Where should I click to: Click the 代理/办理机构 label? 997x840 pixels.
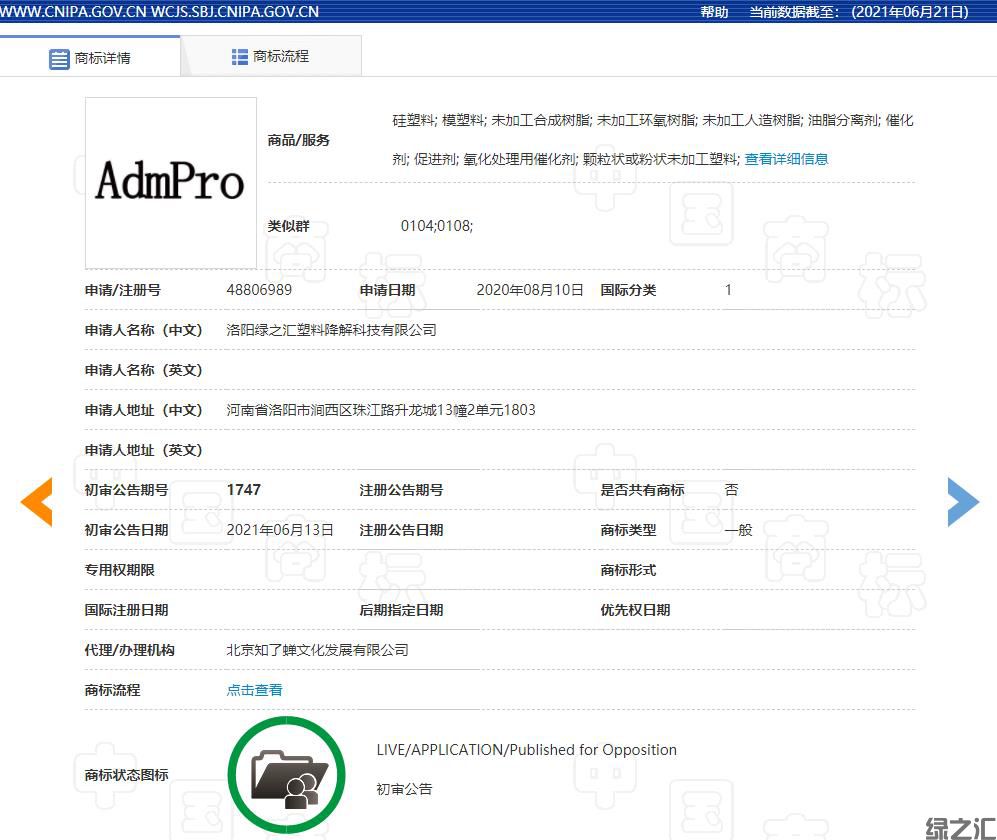click(x=130, y=650)
